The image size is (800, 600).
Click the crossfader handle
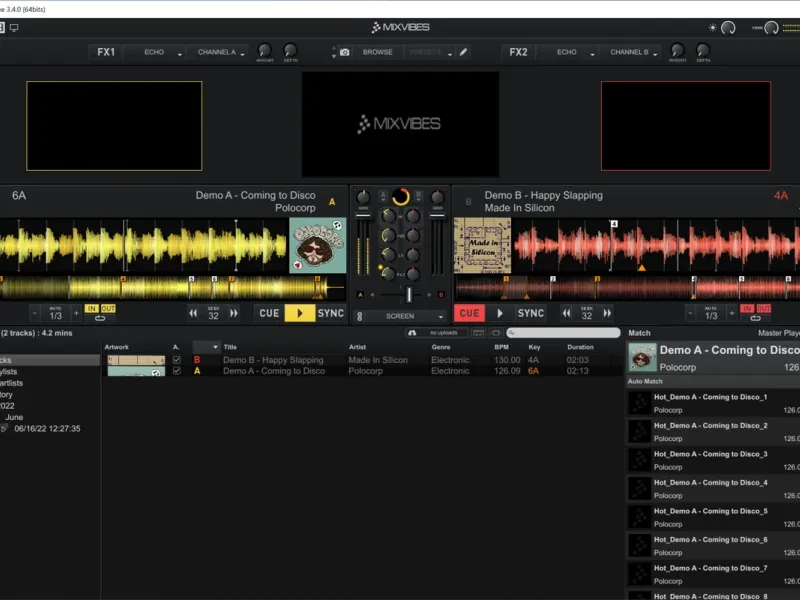pyautogui.click(x=409, y=294)
